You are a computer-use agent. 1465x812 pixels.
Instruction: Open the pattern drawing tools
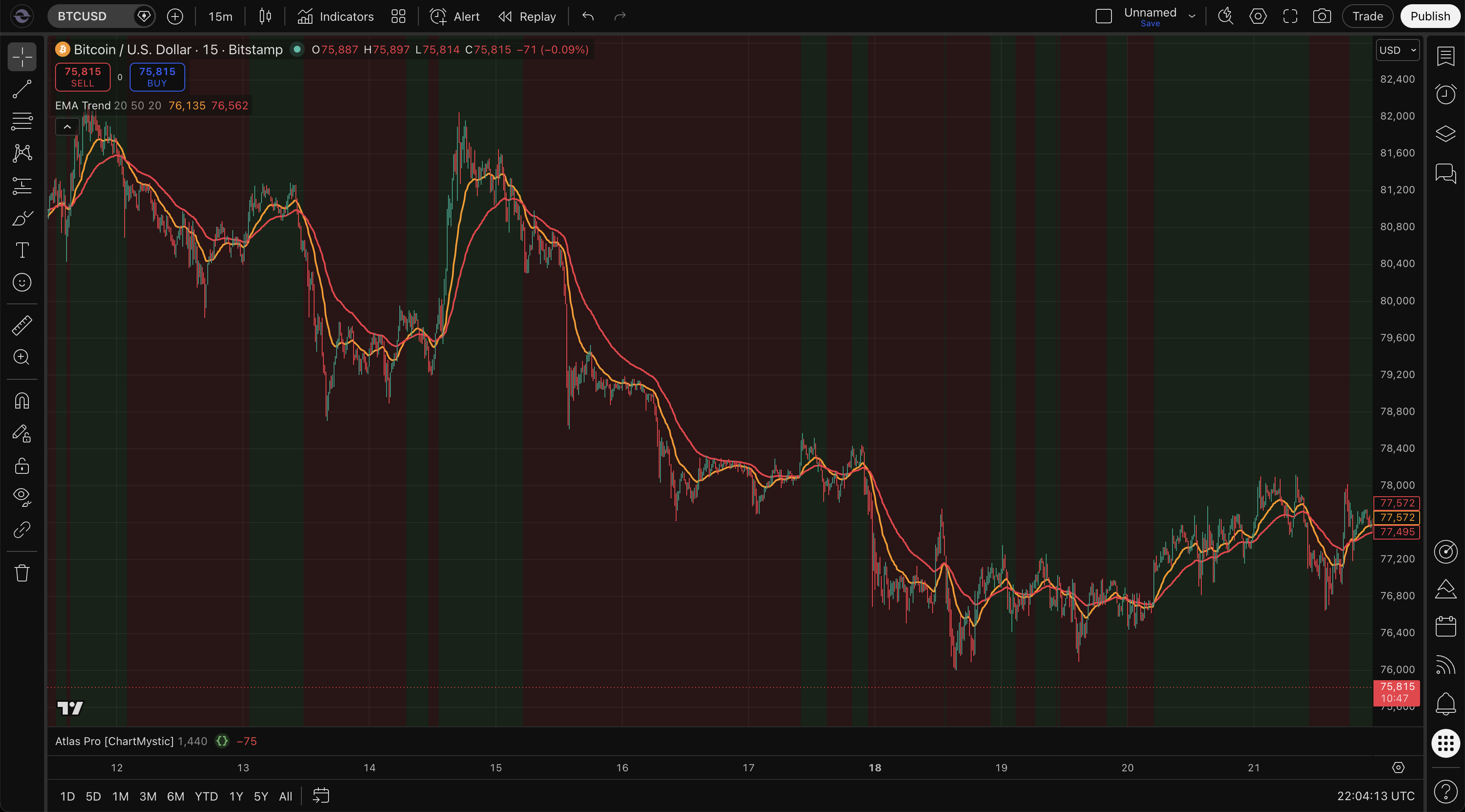[x=22, y=153]
